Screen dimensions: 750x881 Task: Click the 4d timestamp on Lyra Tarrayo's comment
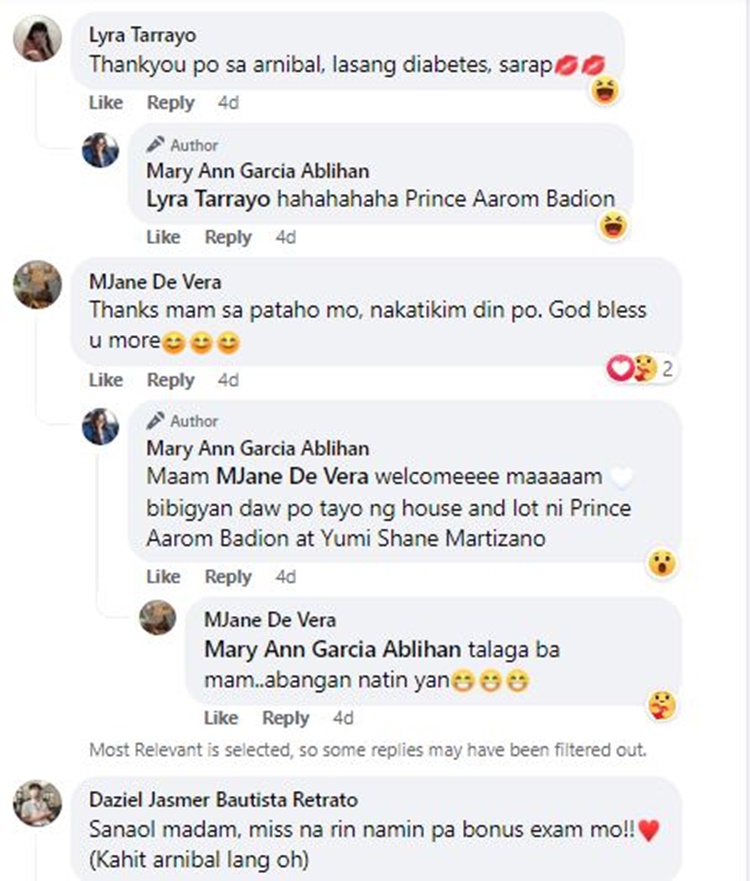[x=228, y=102]
